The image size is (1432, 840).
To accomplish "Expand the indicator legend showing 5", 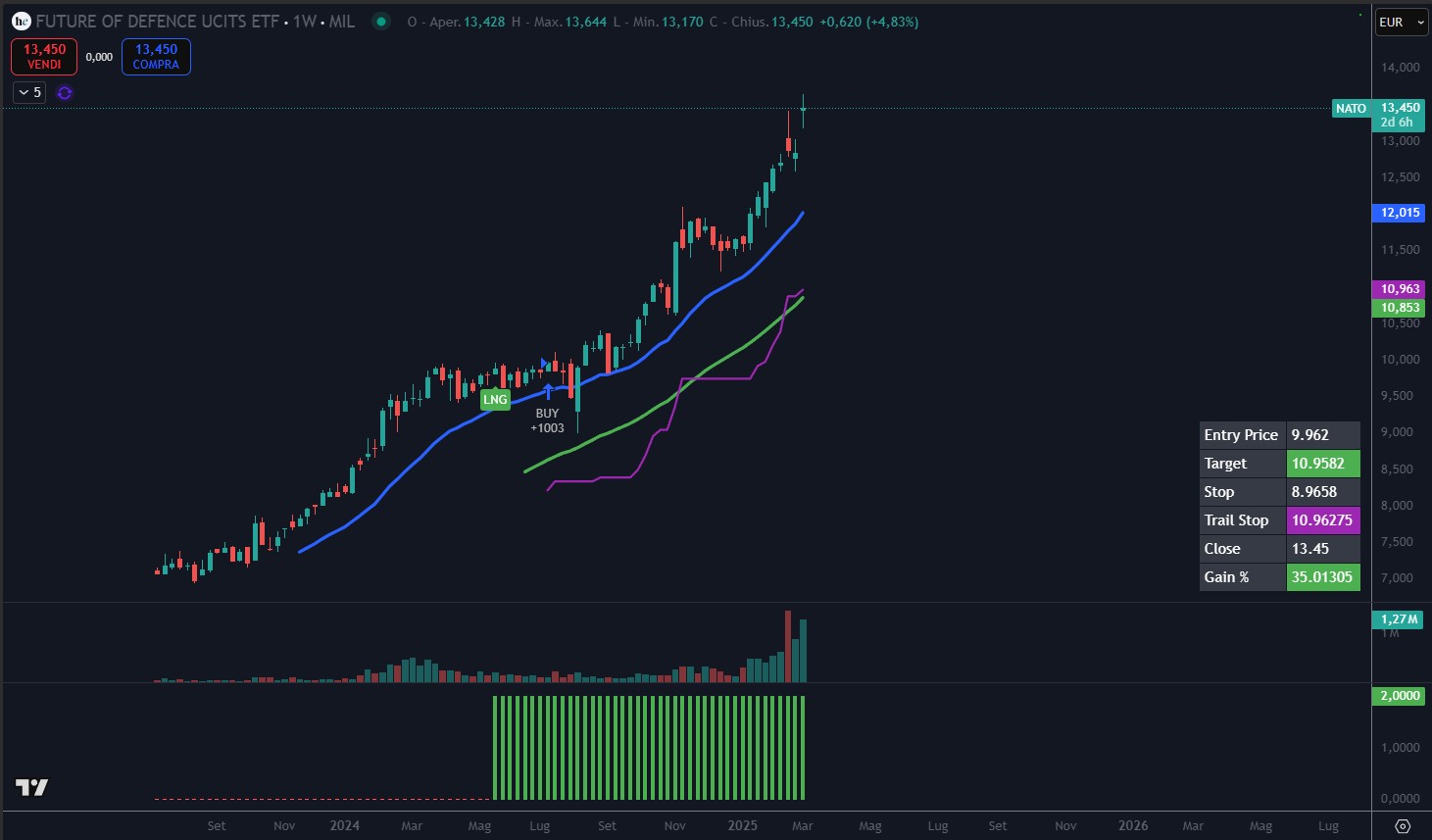I will (x=29, y=92).
